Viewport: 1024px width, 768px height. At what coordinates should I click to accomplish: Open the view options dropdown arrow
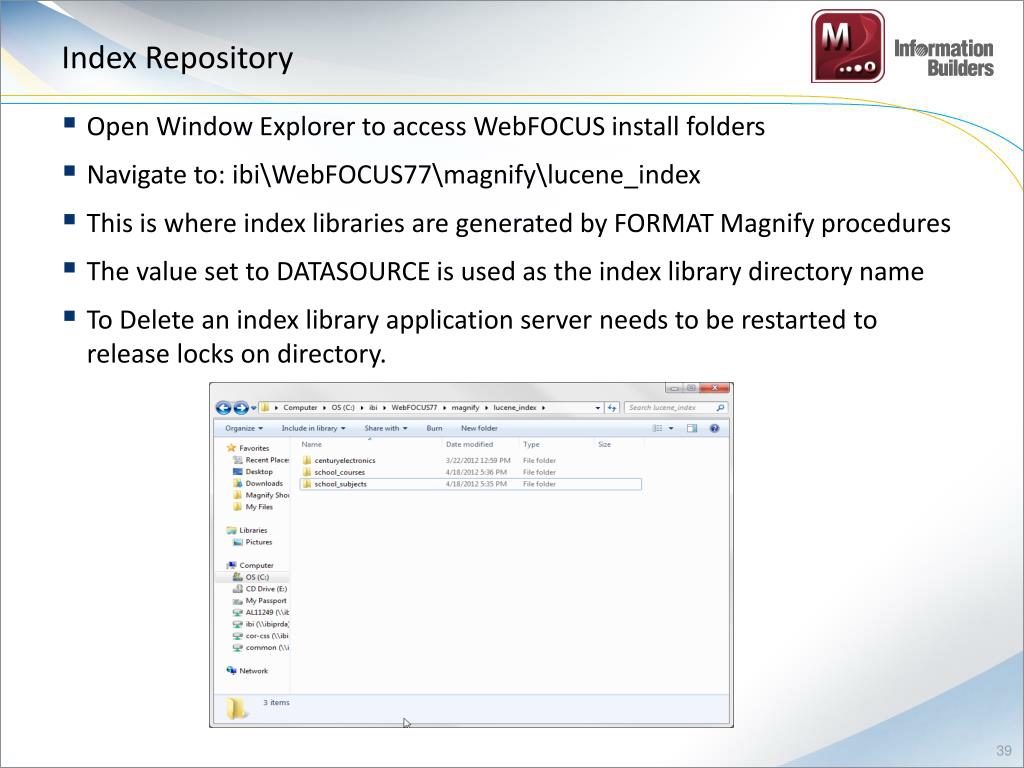tap(671, 428)
